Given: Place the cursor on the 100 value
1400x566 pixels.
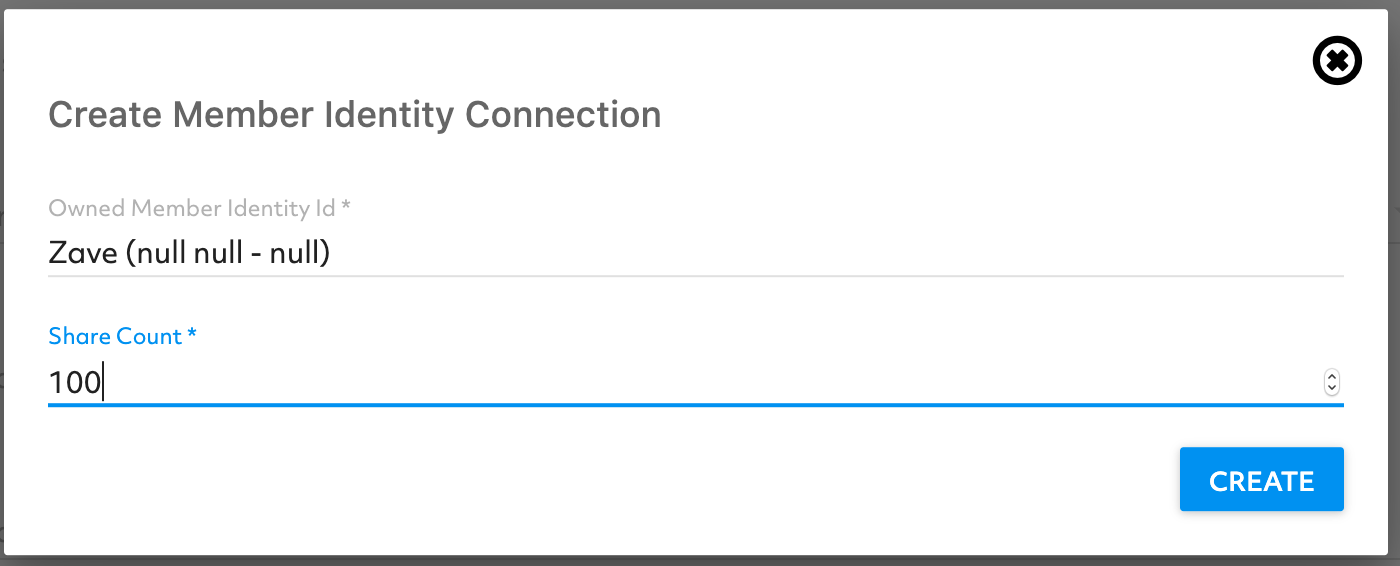Looking at the screenshot, I should click(x=75, y=382).
